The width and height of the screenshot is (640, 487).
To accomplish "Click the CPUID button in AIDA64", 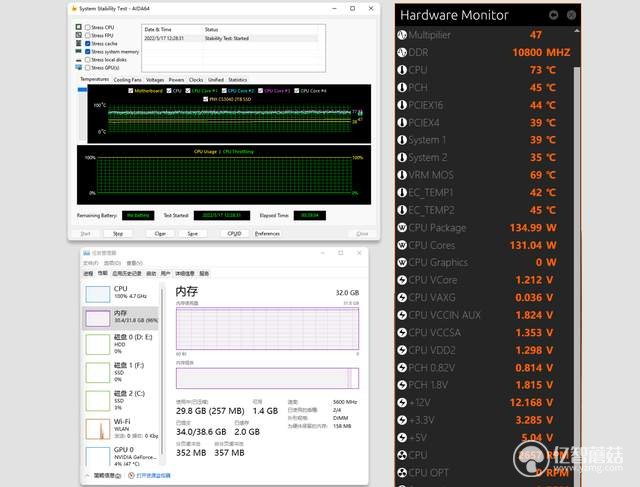I will click(x=234, y=233).
